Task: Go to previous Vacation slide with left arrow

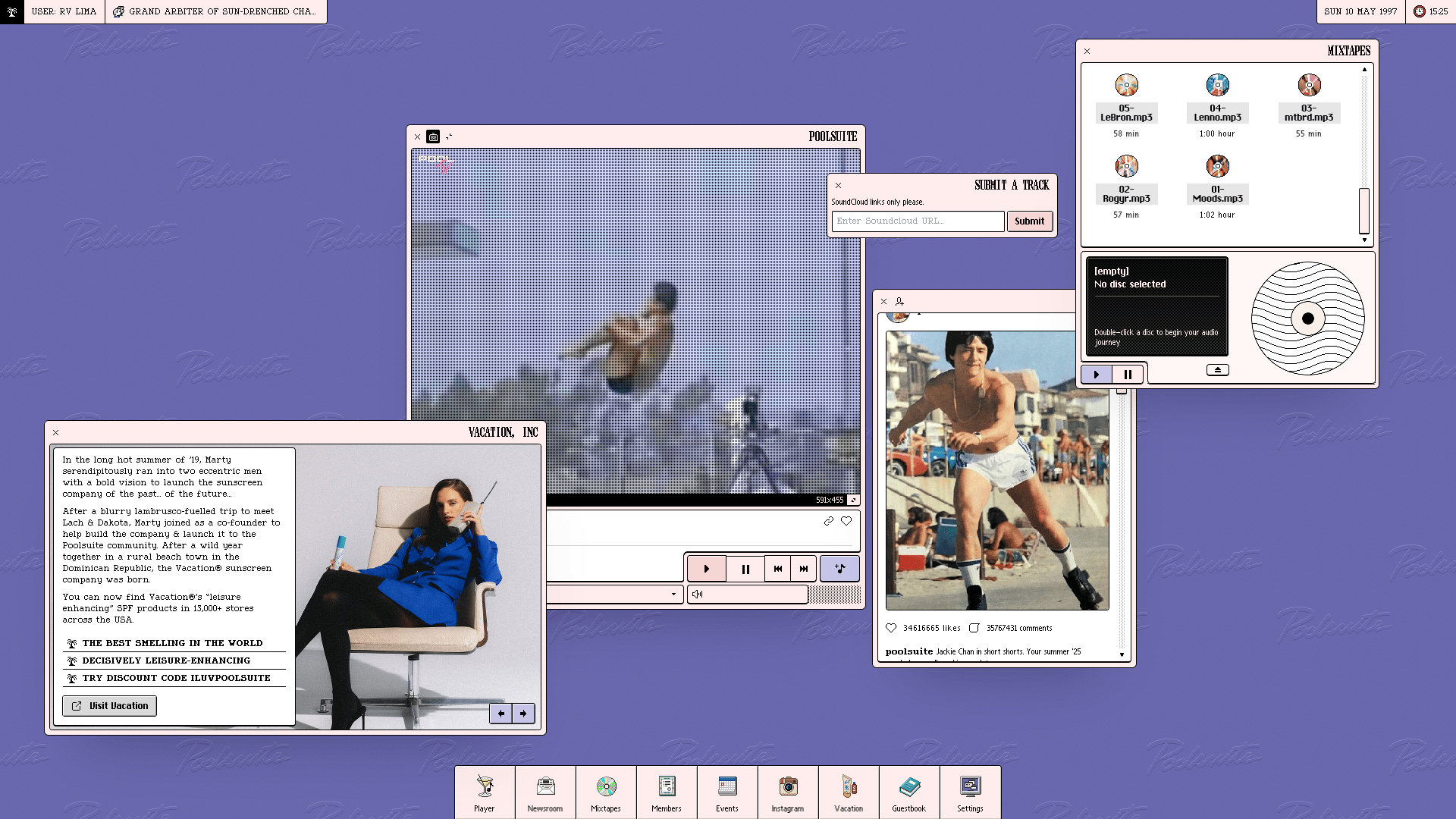Action: 500,714
